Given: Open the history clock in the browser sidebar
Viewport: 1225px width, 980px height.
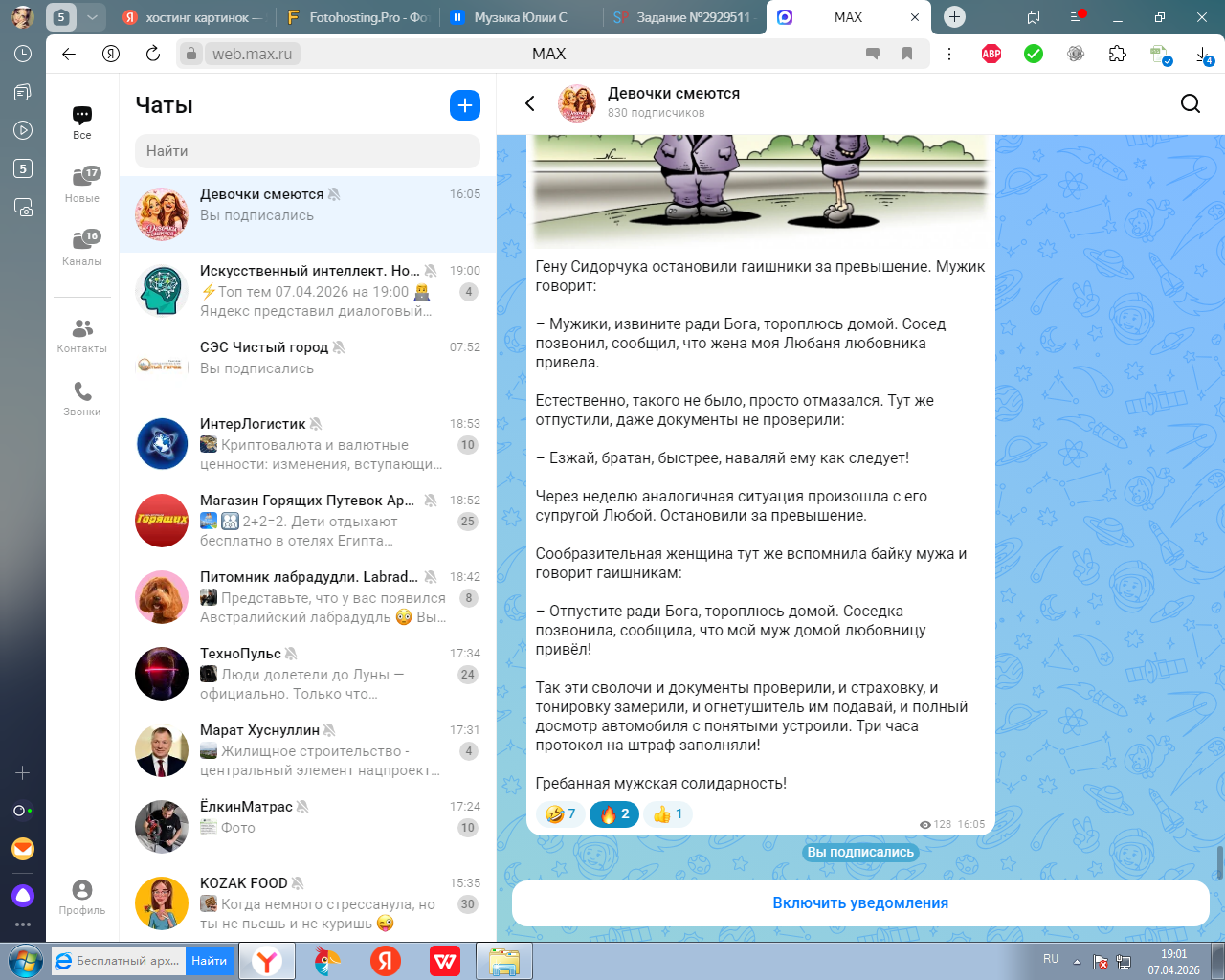Looking at the screenshot, I should [x=23, y=54].
